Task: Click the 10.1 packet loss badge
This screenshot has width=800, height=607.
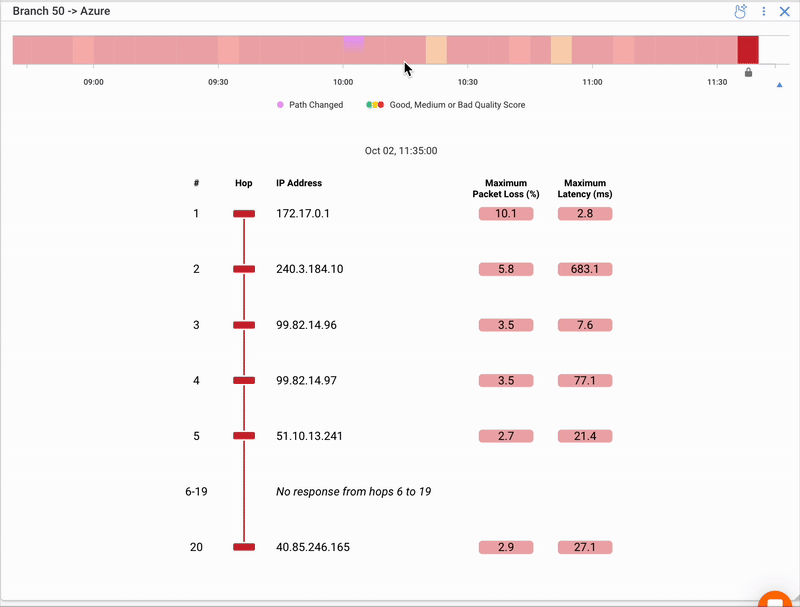Action: (506, 214)
